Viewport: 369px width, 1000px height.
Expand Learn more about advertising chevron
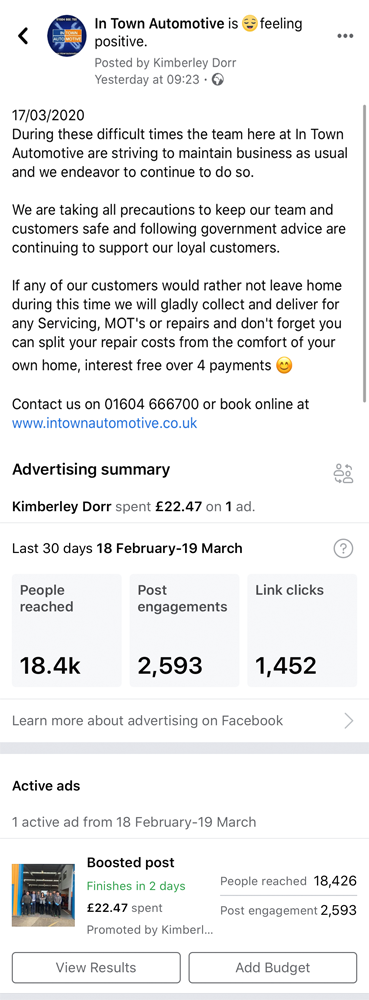pyautogui.click(x=349, y=721)
